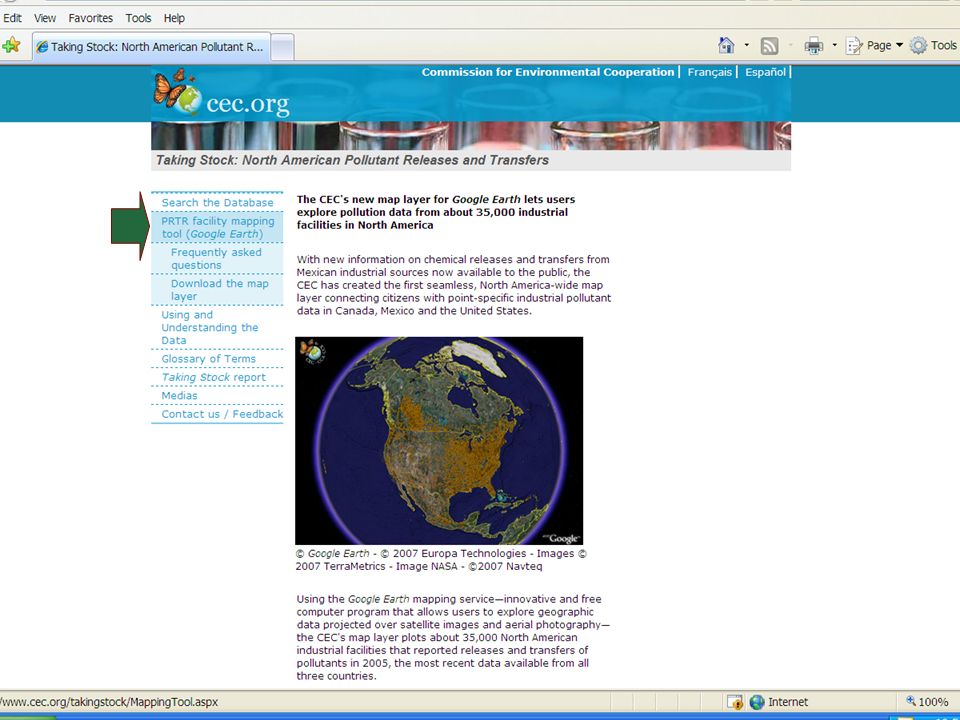Open the Tools menu in menu bar
This screenshot has width=960, height=720.
[x=138, y=18]
